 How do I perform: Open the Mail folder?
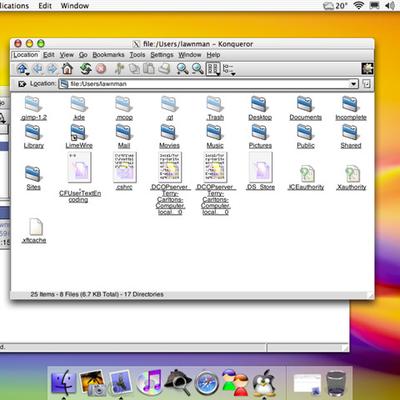tap(124, 136)
